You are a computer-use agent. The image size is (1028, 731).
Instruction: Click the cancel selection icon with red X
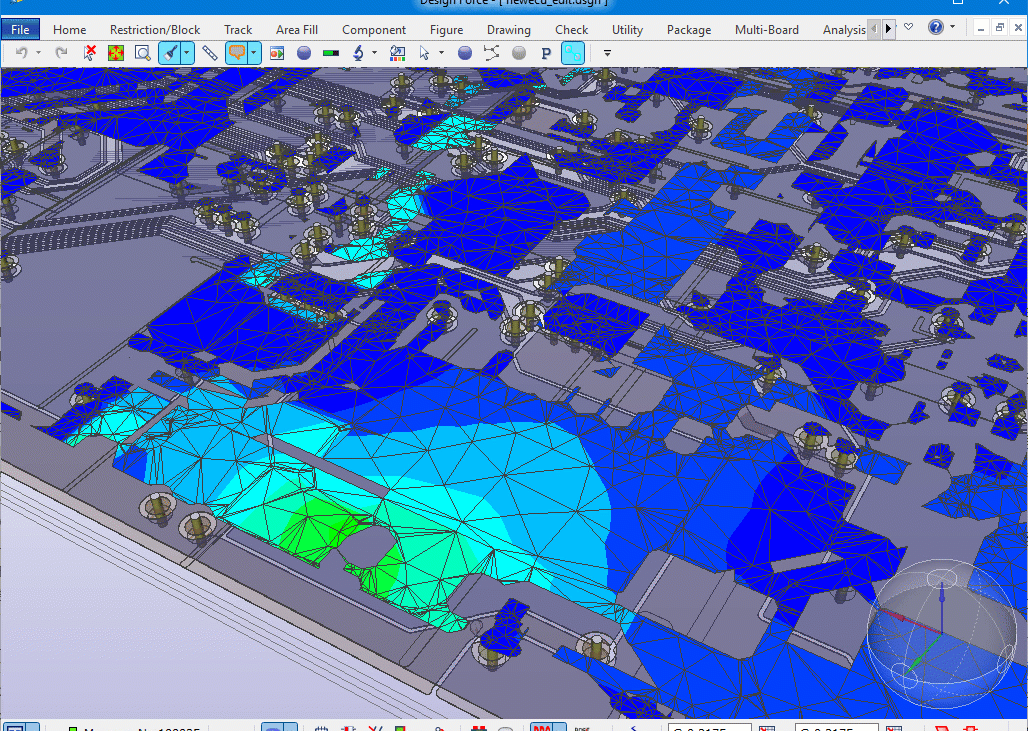tap(90, 53)
